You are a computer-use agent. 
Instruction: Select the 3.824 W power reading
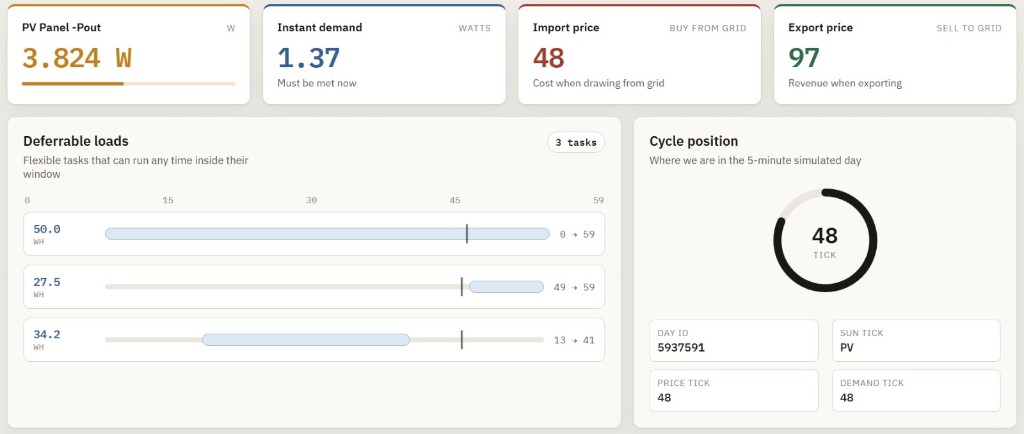77,58
